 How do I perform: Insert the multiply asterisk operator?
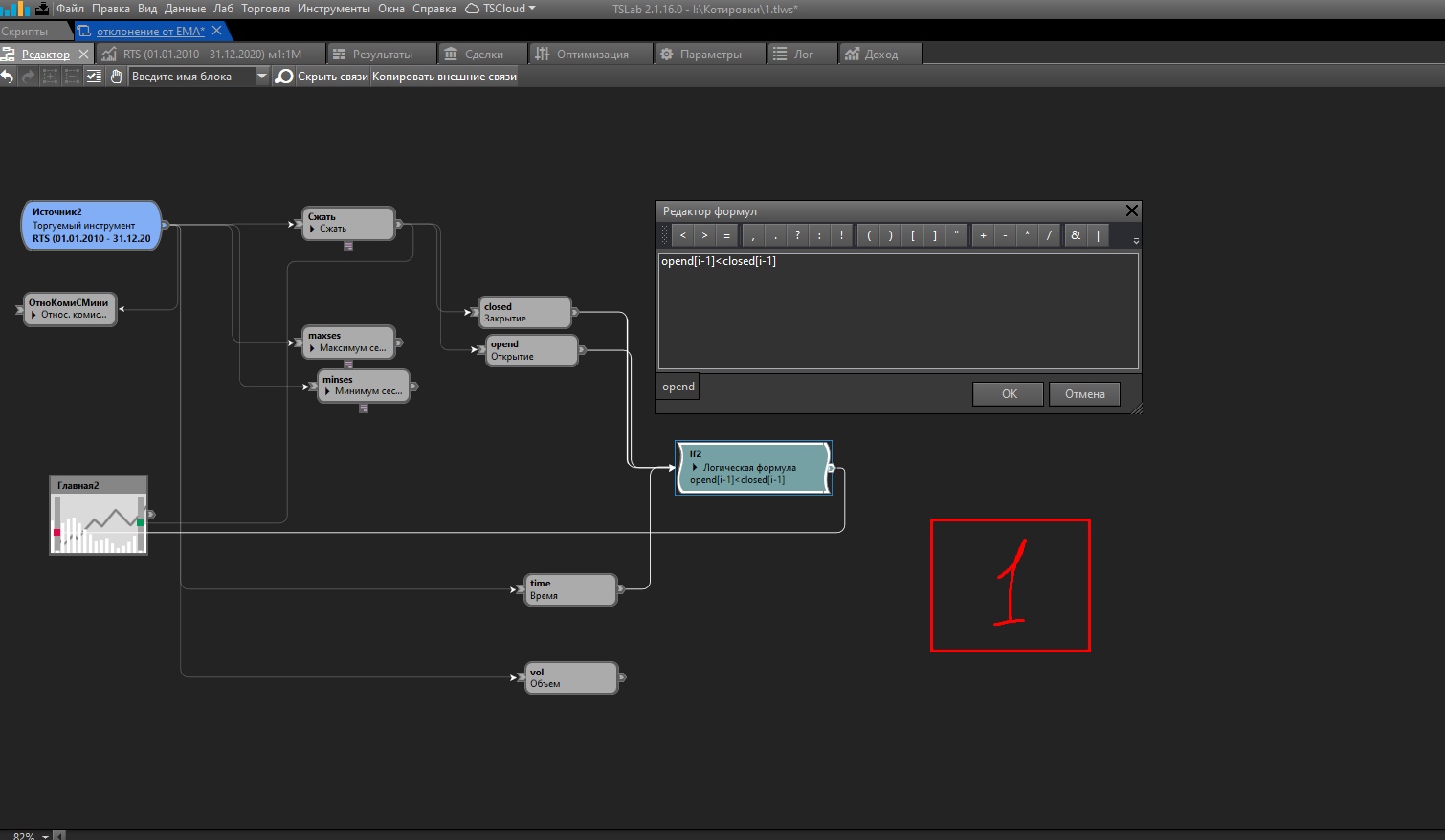(1027, 235)
